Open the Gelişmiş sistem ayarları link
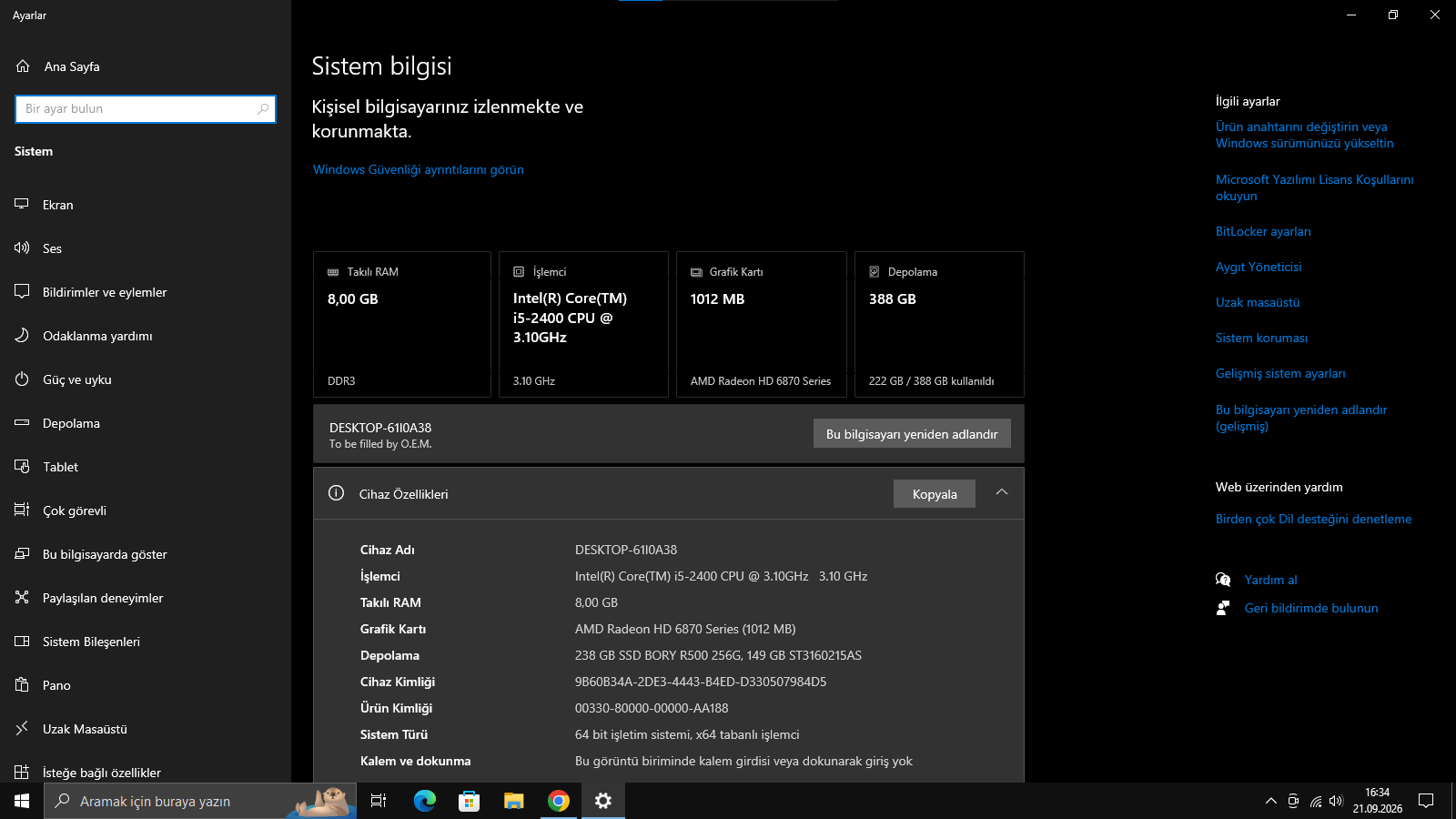Image resolution: width=1456 pixels, height=819 pixels. 1280,373
